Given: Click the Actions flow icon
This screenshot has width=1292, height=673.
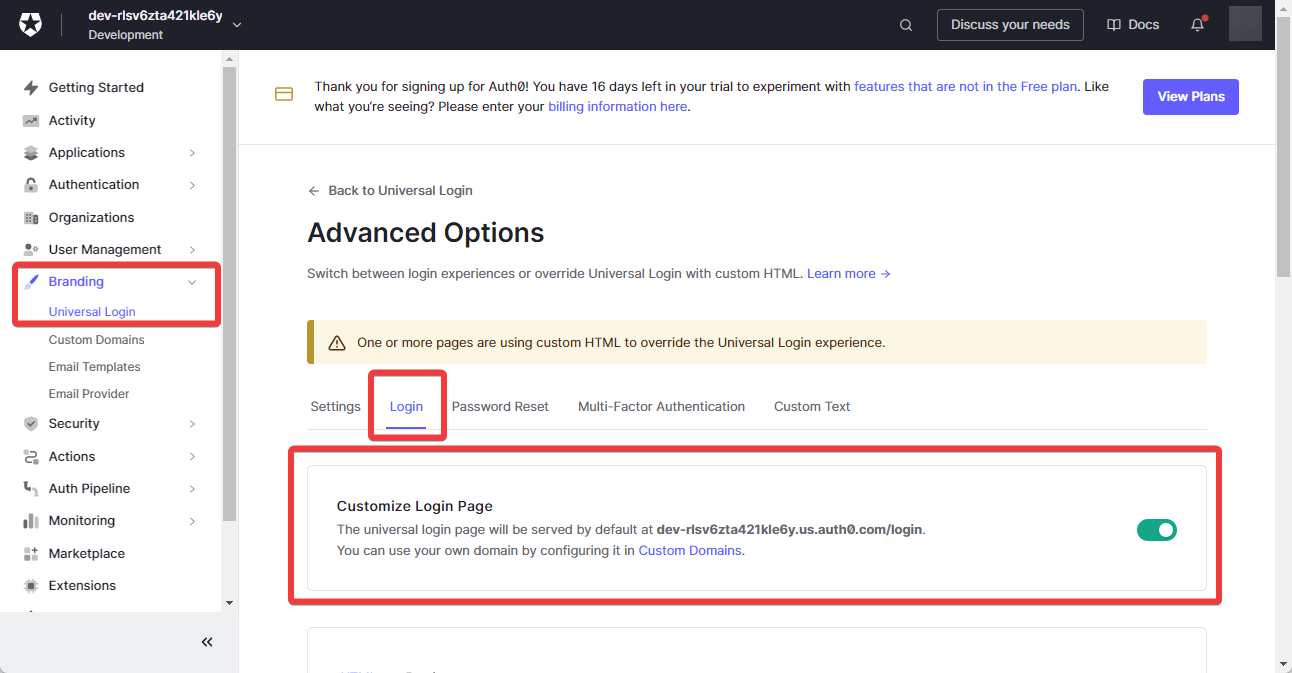Looking at the screenshot, I should pos(31,457).
